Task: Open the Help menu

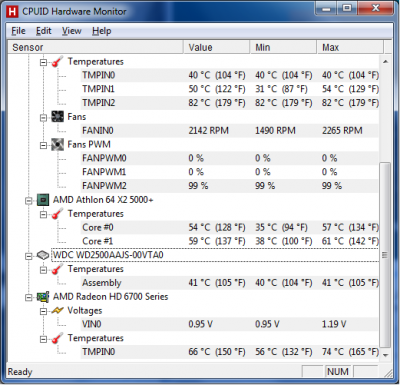Action: tap(102, 31)
